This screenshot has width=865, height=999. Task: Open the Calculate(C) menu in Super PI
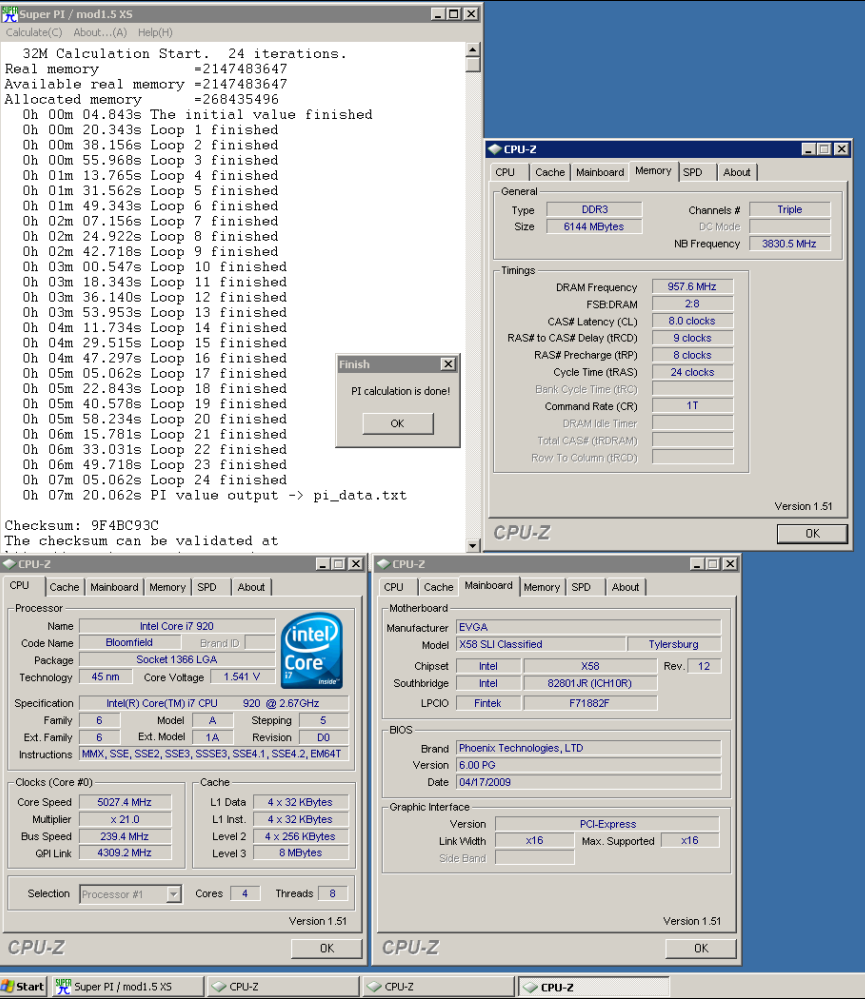tap(34, 32)
